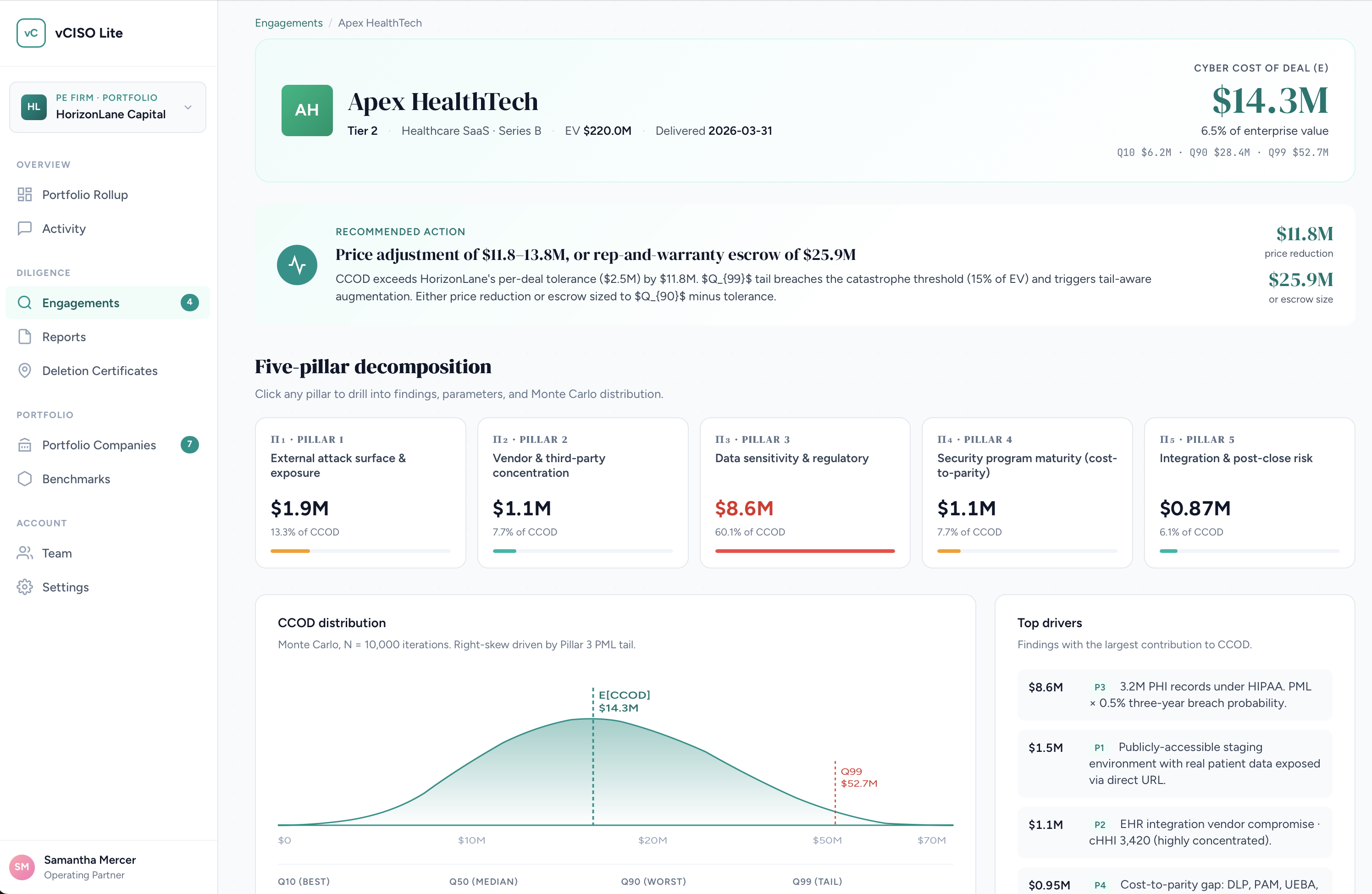Expand the HorizonLane Capital firm switcher chevron
This screenshot has width=1372, height=894.
pyautogui.click(x=188, y=107)
